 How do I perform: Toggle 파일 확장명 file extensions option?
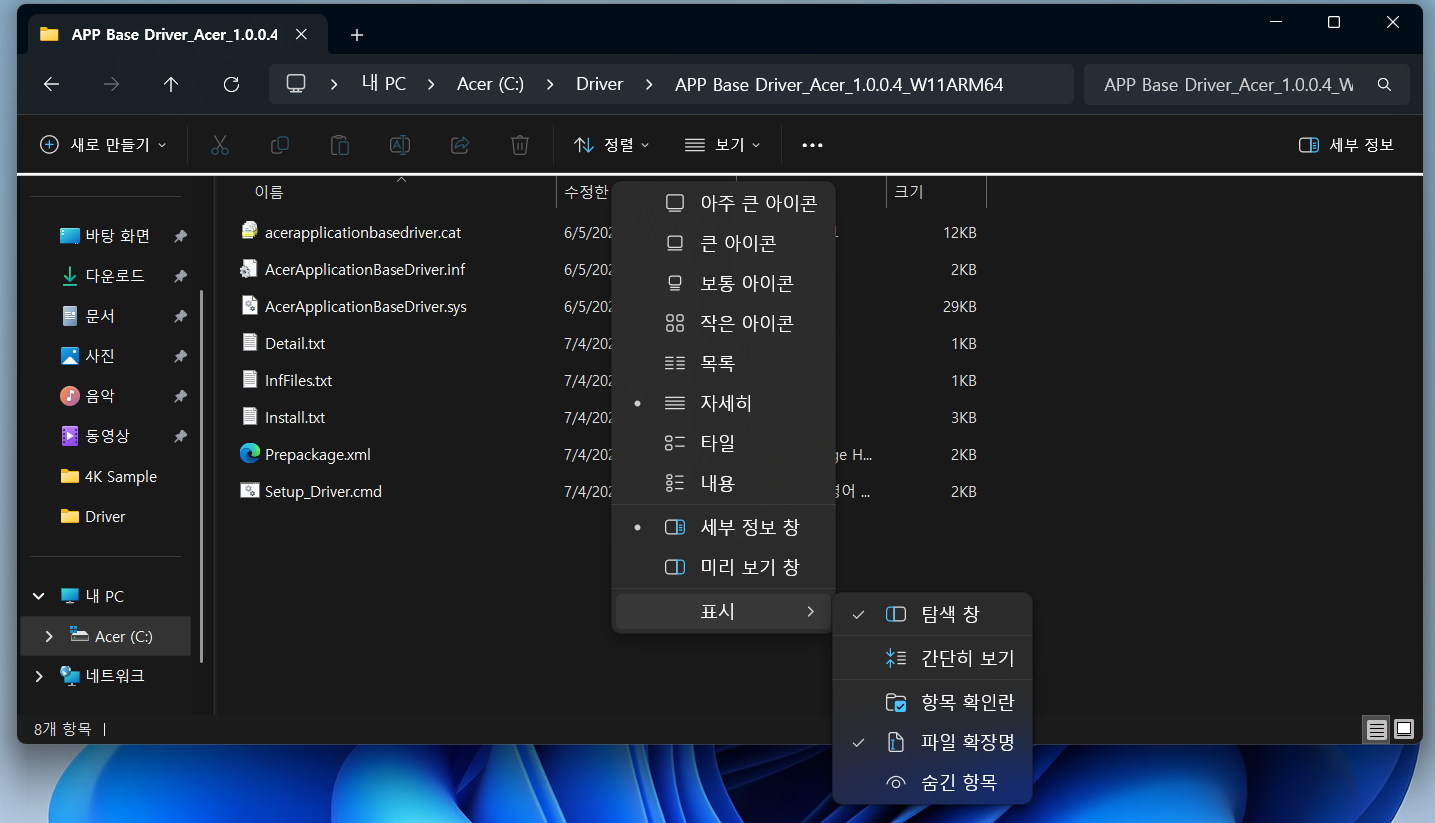click(x=932, y=743)
